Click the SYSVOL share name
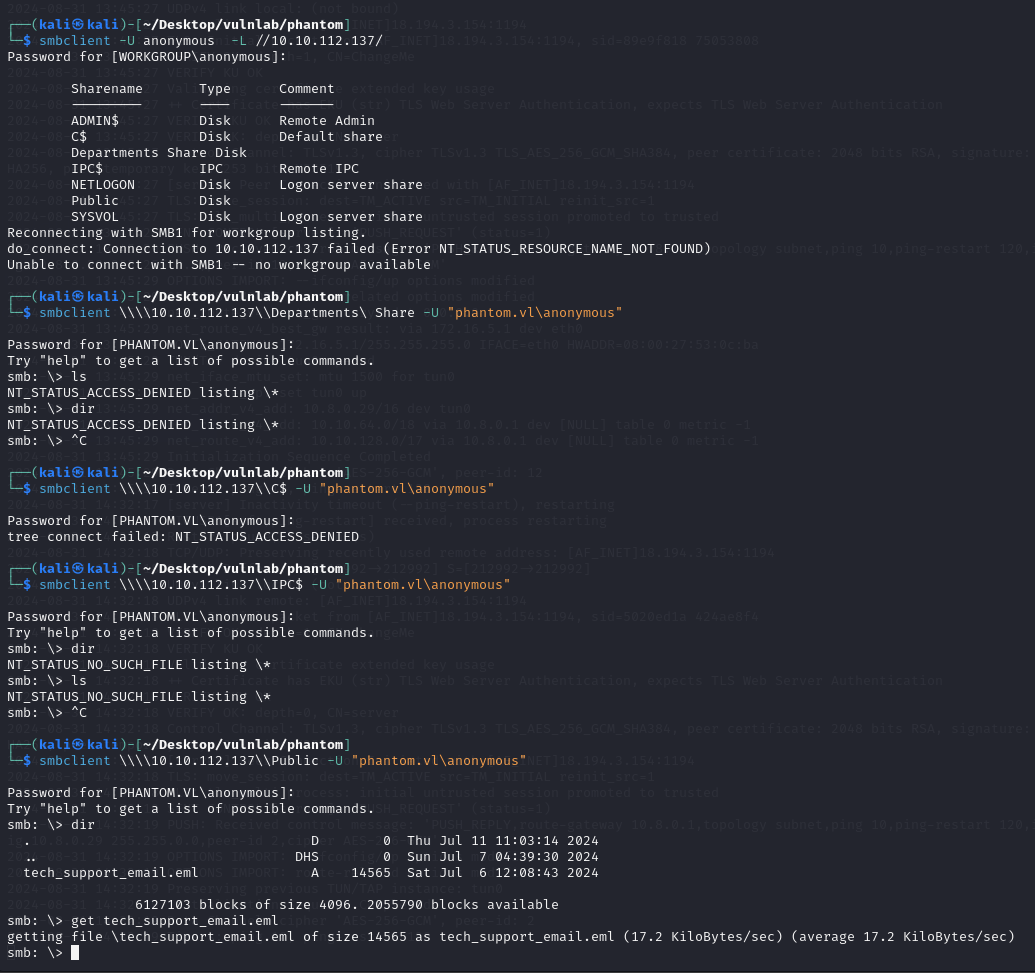Image resolution: width=1035 pixels, height=973 pixels. pos(95,217)
